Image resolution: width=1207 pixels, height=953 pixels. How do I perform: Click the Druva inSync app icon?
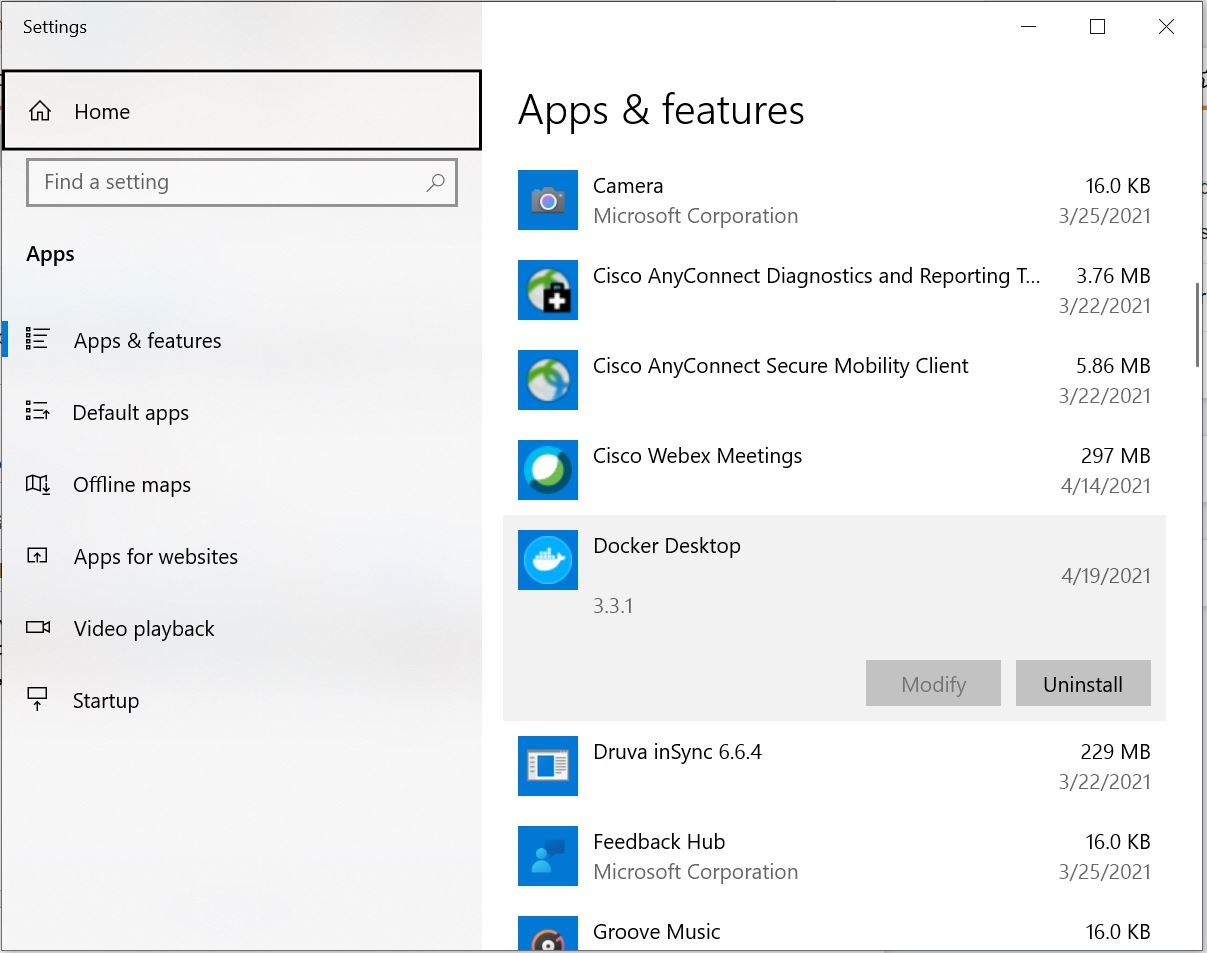point(547,766)
